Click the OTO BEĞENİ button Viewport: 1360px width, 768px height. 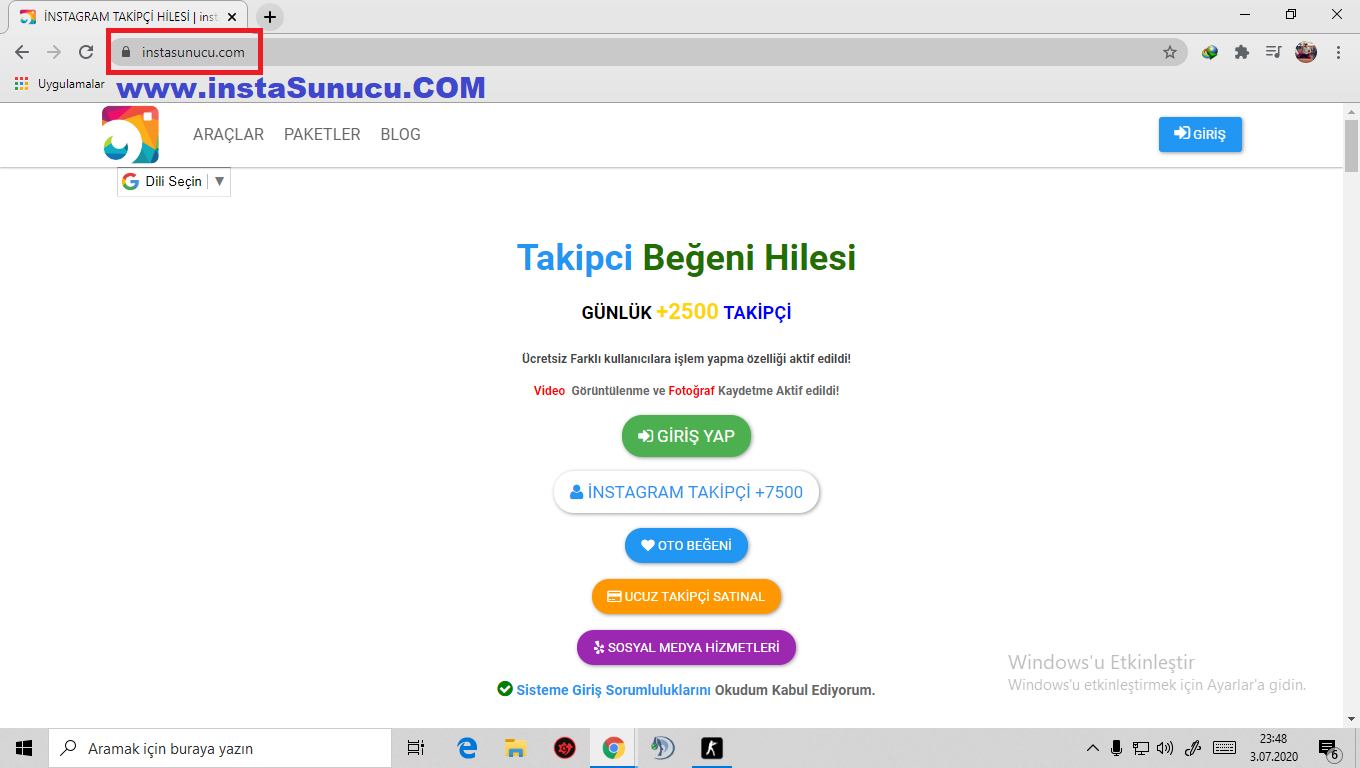(686, 546)
